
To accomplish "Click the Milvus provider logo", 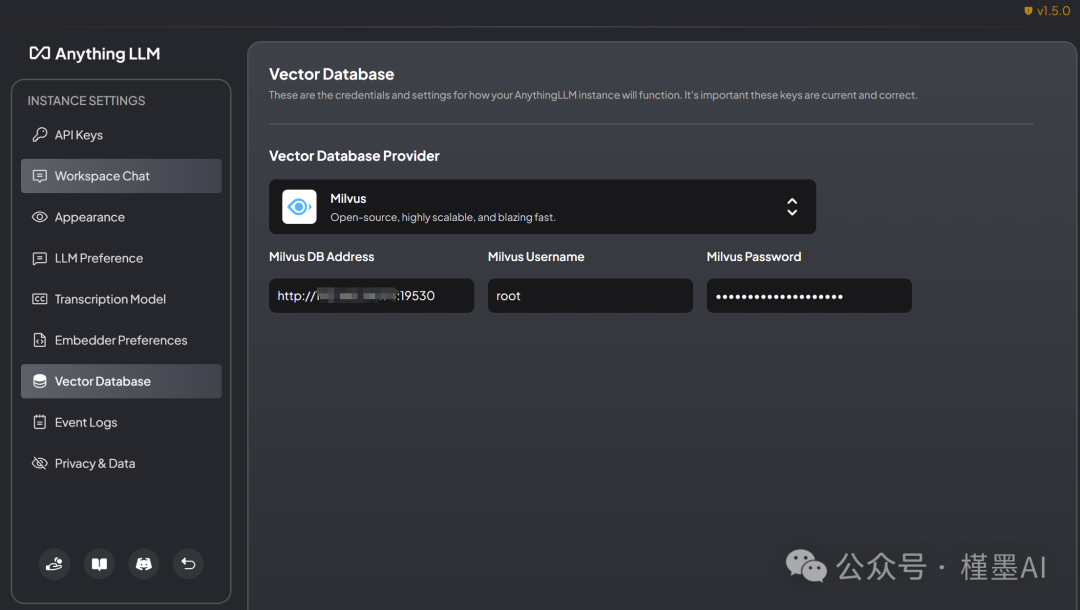I will 299,207.
